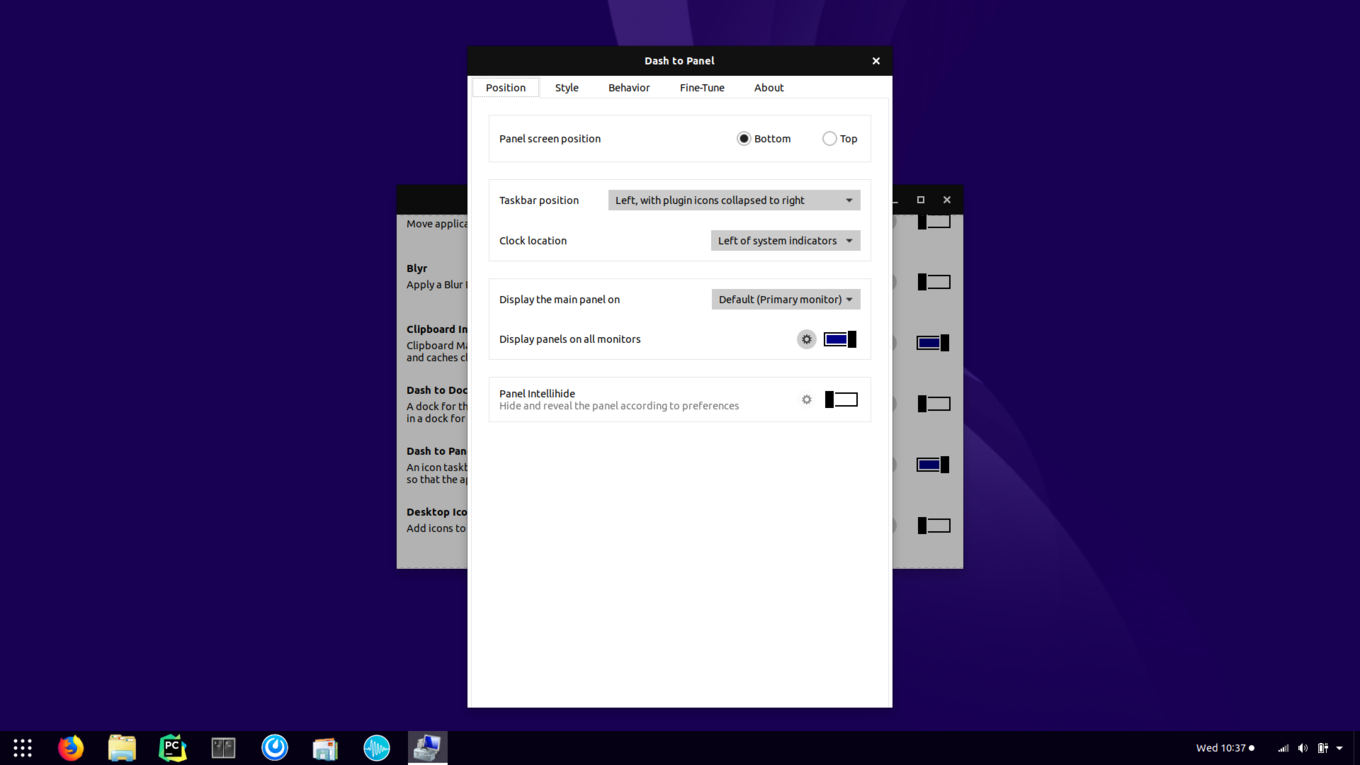
Task: Open battery power indicator in system tray
Action: point(1323,748)
